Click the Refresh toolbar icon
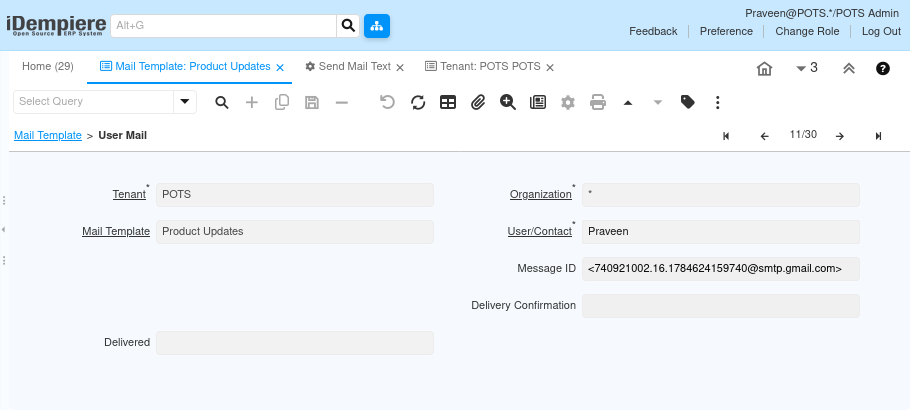910x410 pixels. (418, 103)
